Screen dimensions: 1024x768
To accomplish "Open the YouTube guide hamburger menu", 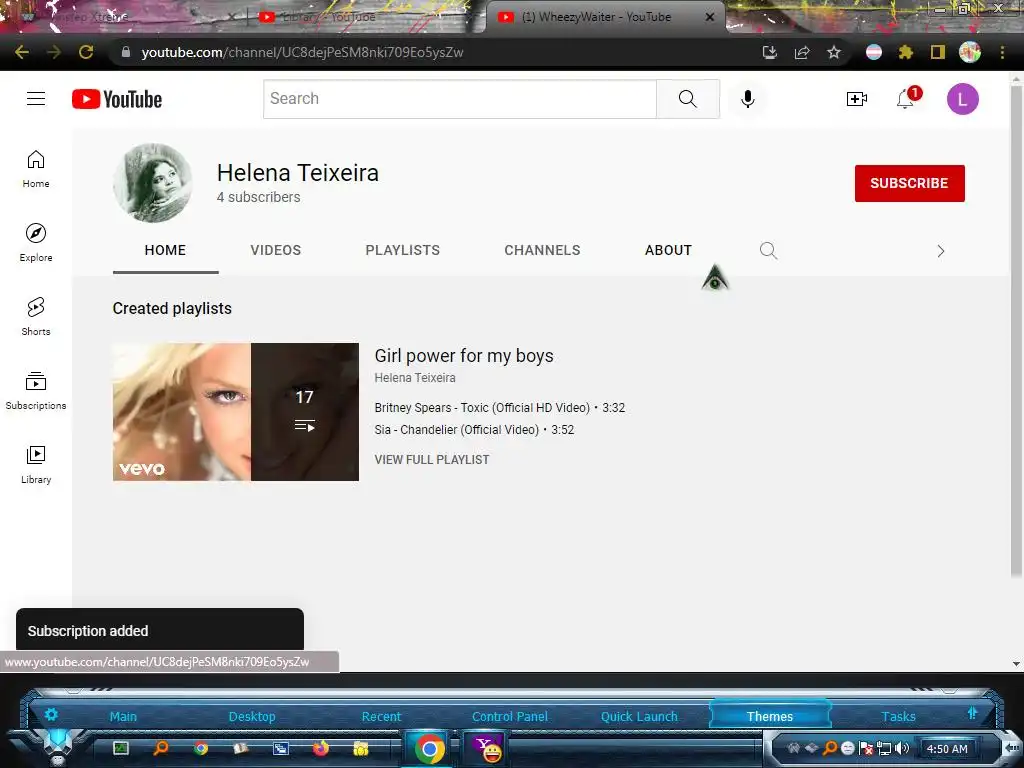I will (x=36, y=99).
